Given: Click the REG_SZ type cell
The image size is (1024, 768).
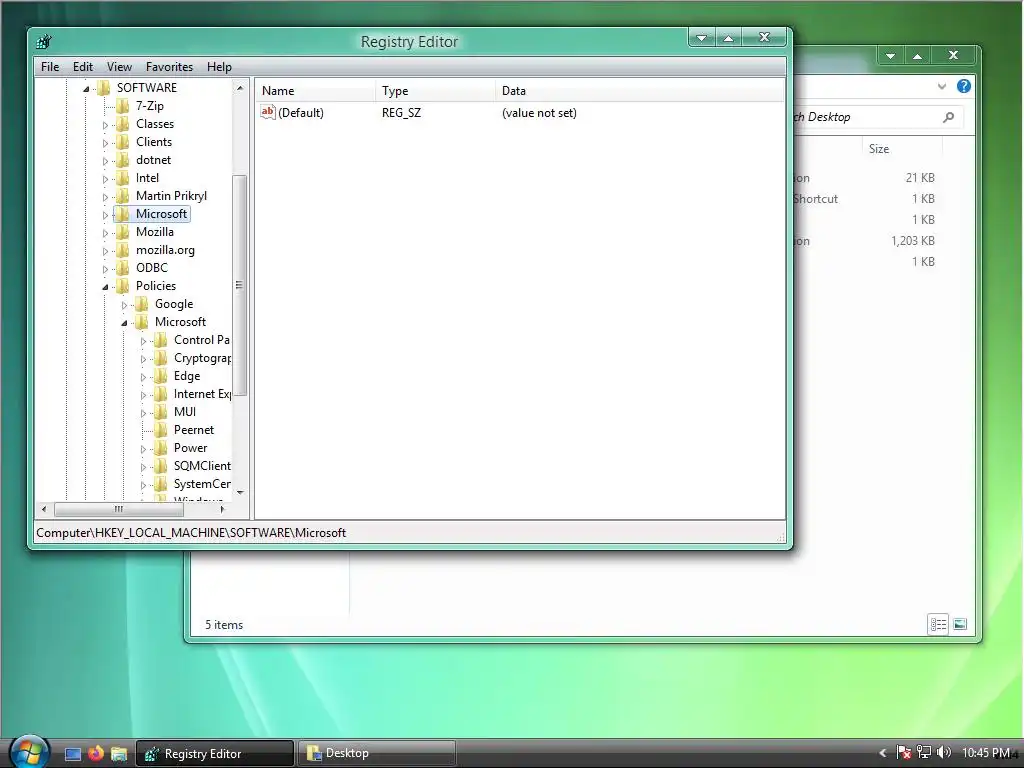Looking at the screenshot, I should click(x=401, y=113).
